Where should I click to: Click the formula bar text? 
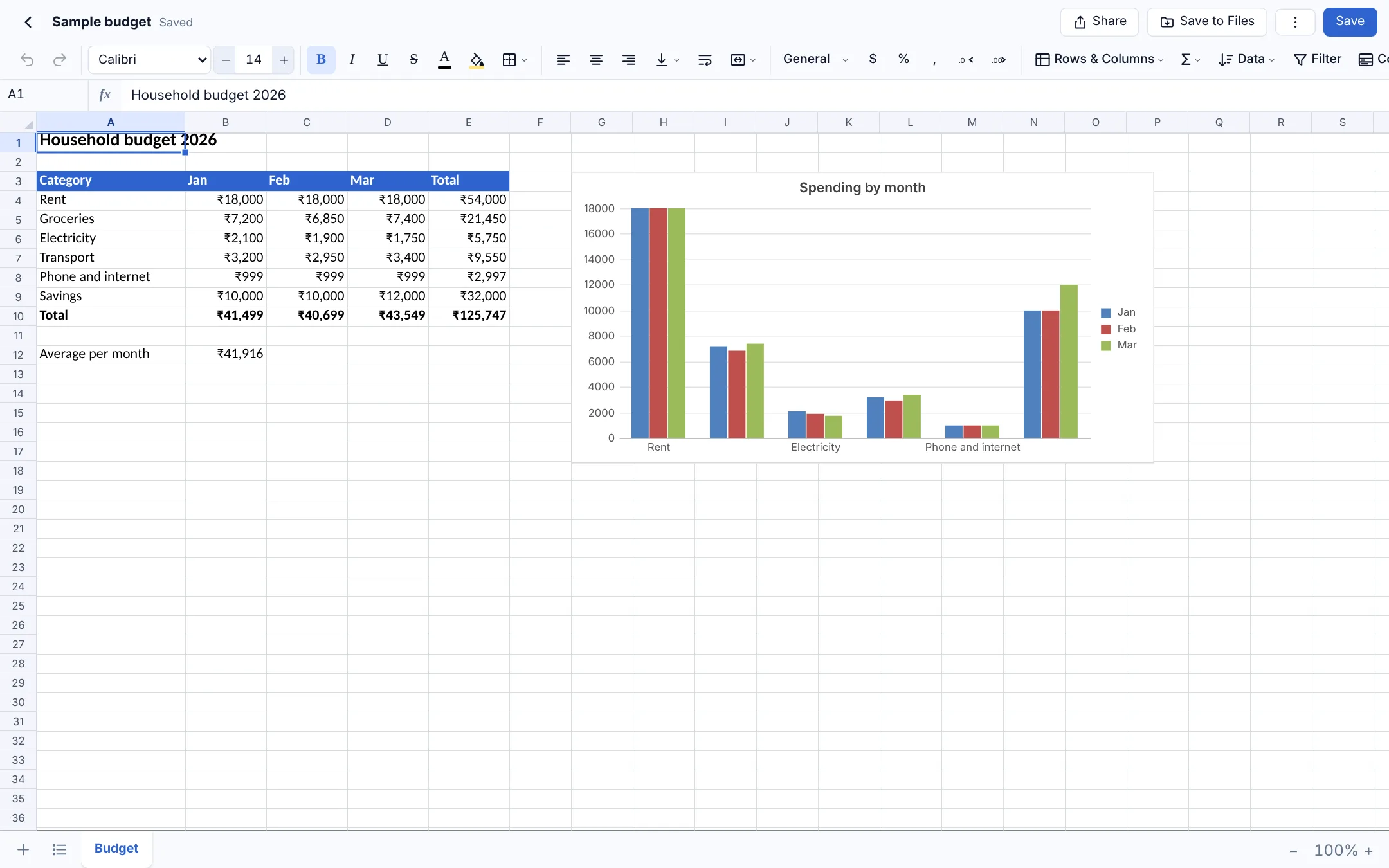208,95
